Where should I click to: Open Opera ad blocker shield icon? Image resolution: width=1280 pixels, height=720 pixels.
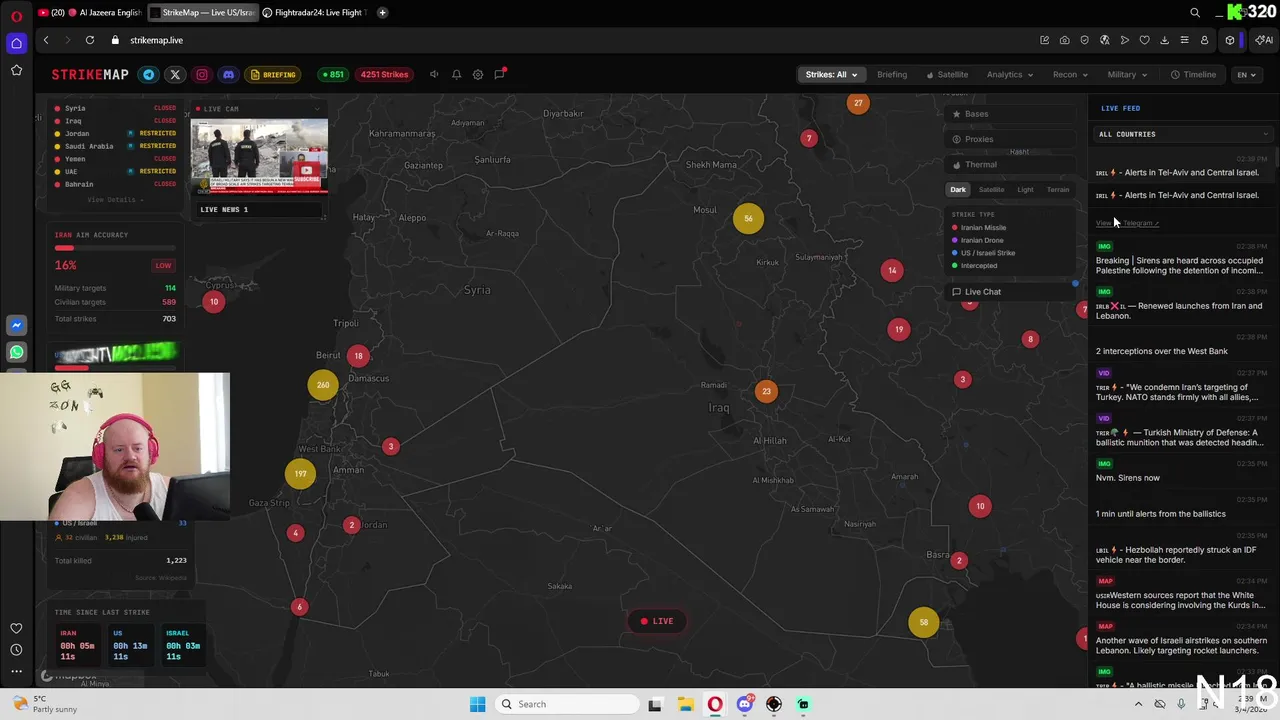pyautogui.click(x=1085, y=40)
